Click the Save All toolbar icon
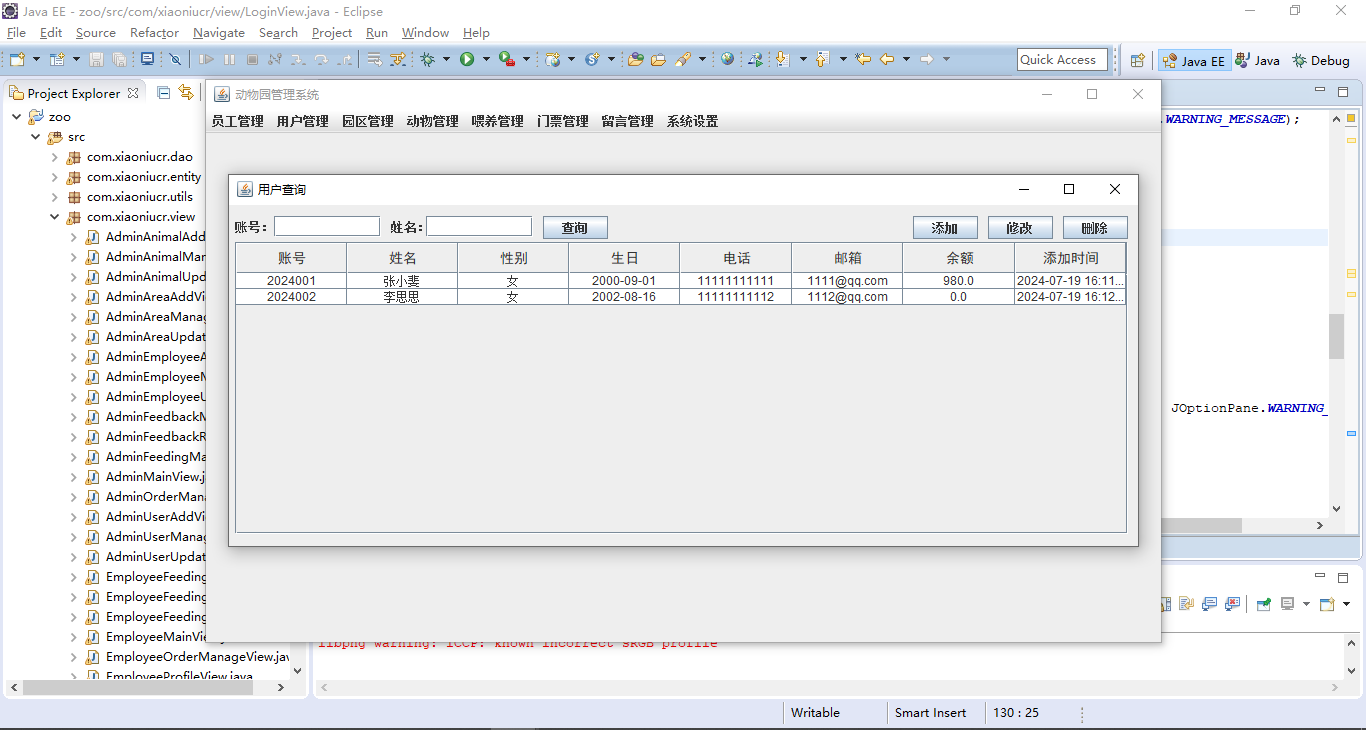 119,60
